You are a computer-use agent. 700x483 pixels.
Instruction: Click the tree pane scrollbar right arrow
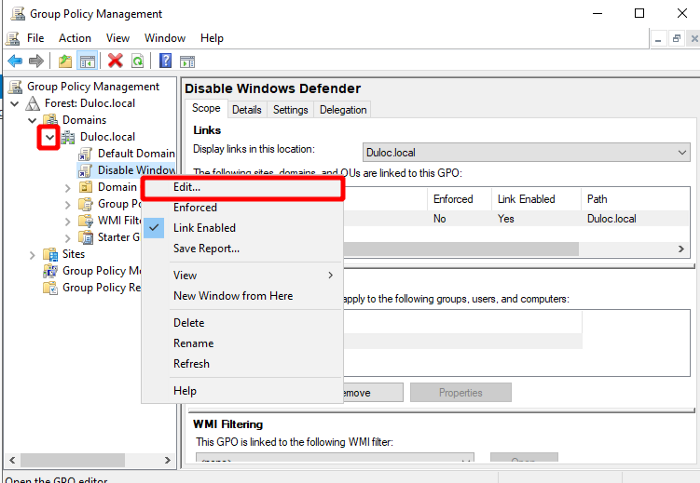tap(167, 460)
